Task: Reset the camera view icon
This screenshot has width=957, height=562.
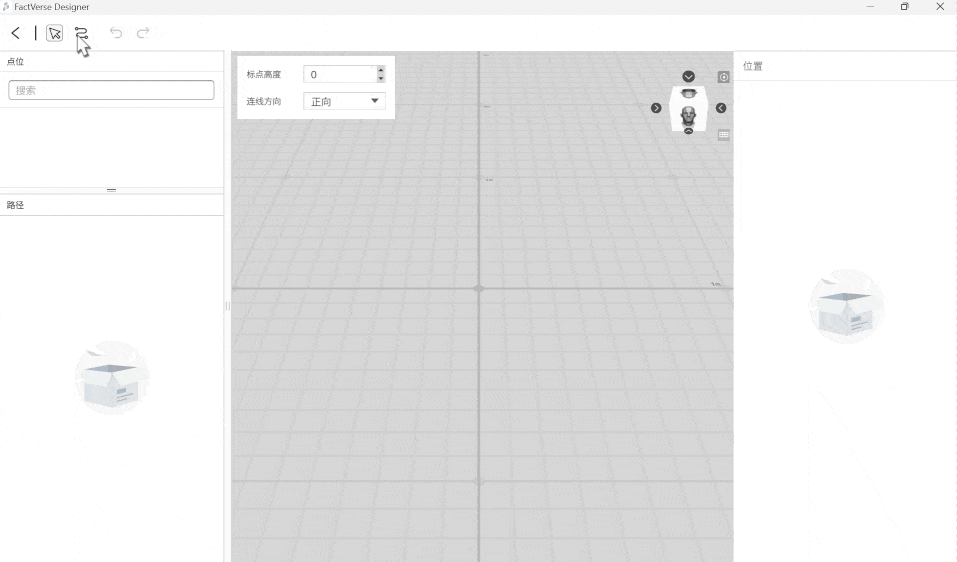Action: (724, 77)
